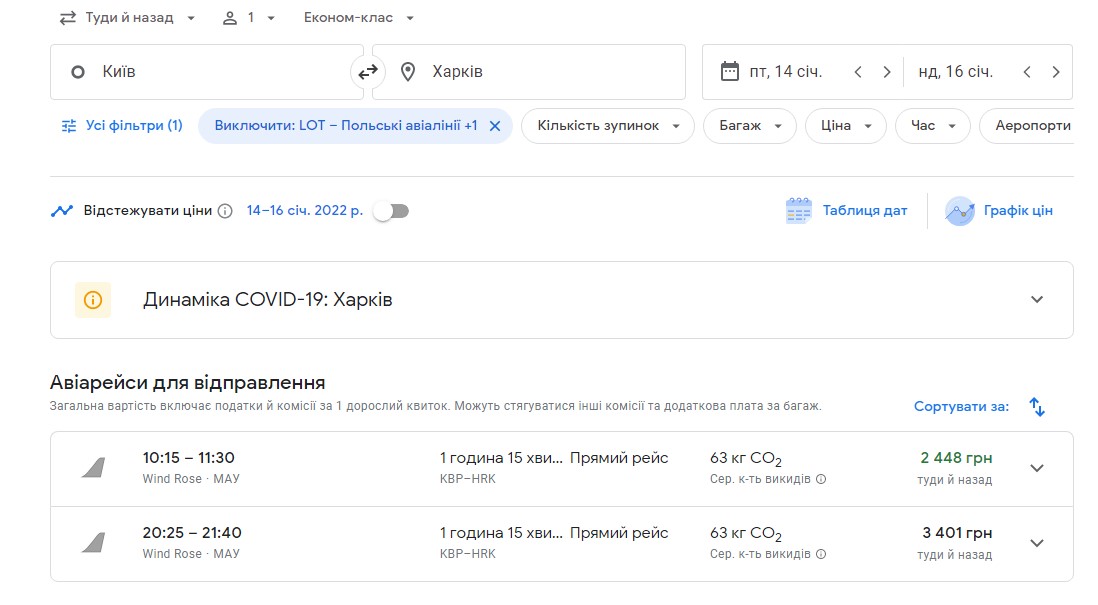This screenshot has width=1098, height=605.
Task: Toggle the price tracking switch
Action: (391, 211)
